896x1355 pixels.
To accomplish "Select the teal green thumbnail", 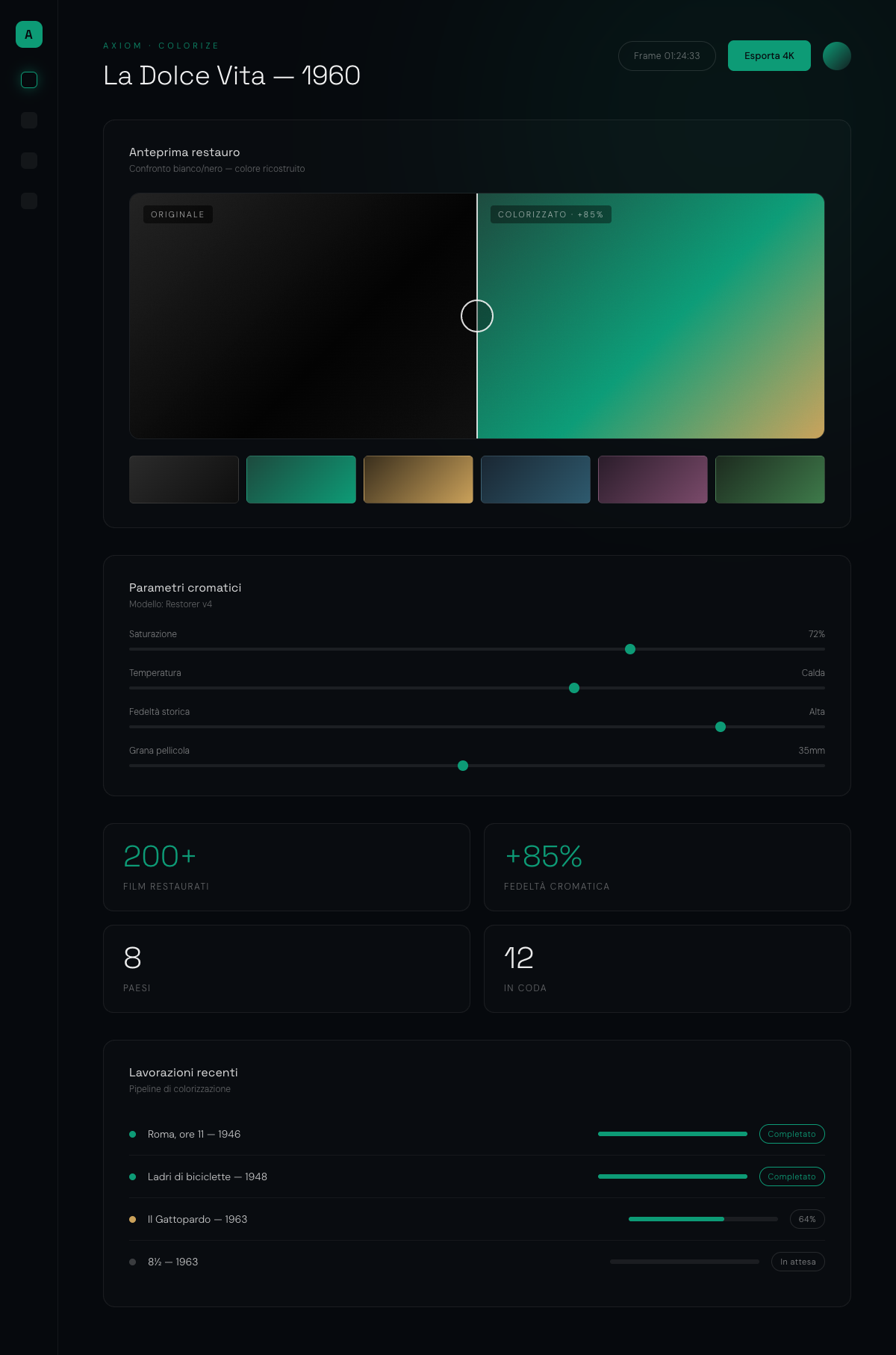I will click(x=301, y=480).
